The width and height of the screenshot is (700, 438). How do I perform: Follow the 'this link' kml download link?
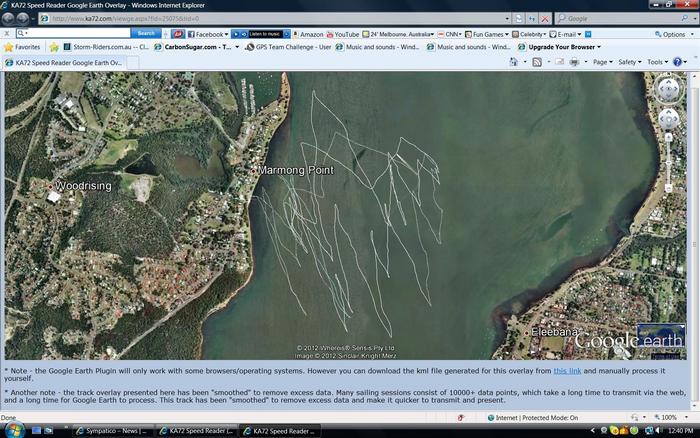click(x=567, y=371)
